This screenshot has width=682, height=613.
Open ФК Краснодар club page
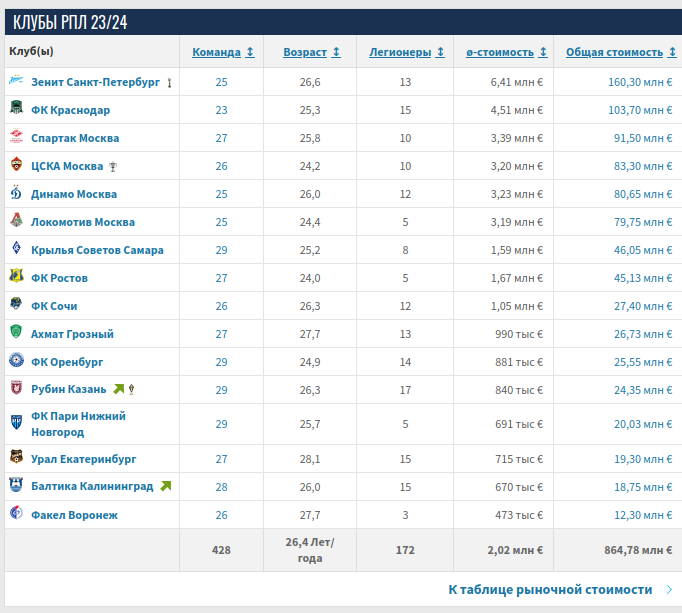click(70, 110)
